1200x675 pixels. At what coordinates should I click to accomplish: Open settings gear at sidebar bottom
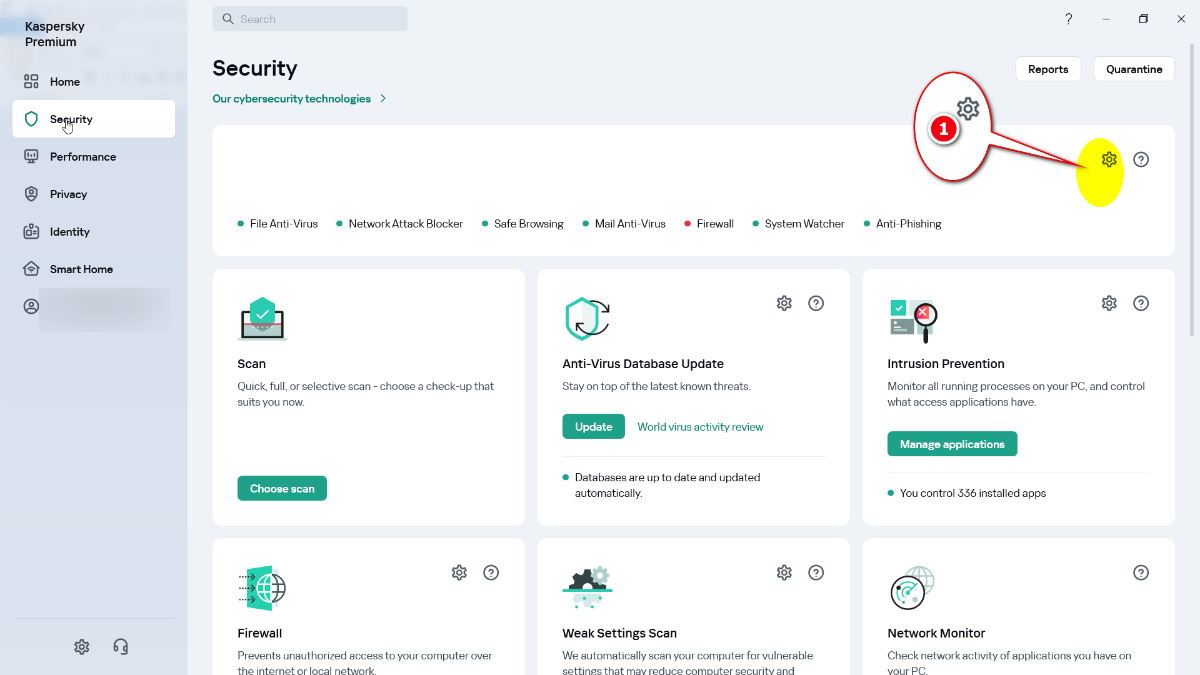(82, 647)
